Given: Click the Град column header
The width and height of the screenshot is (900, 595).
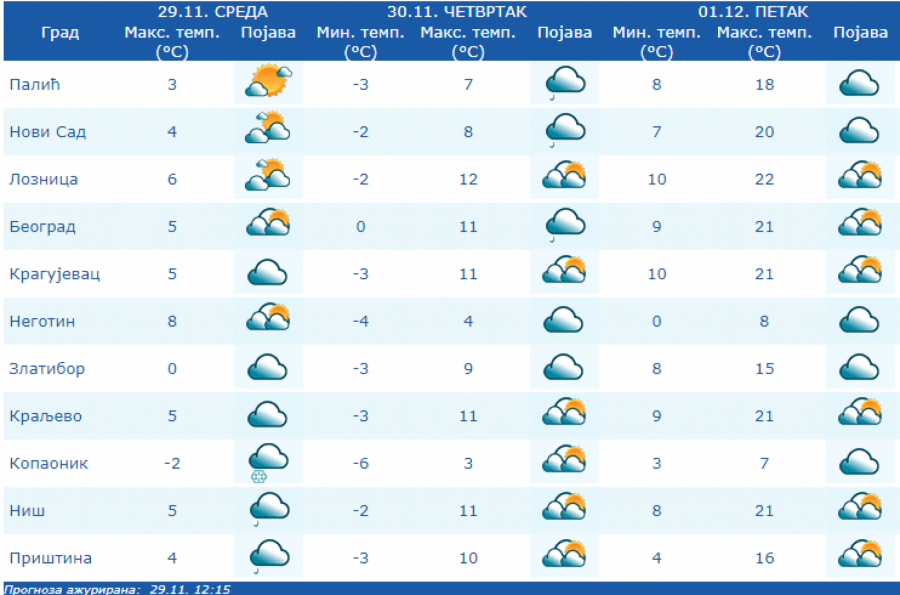Looking at the screenshot, I should 60,33.
